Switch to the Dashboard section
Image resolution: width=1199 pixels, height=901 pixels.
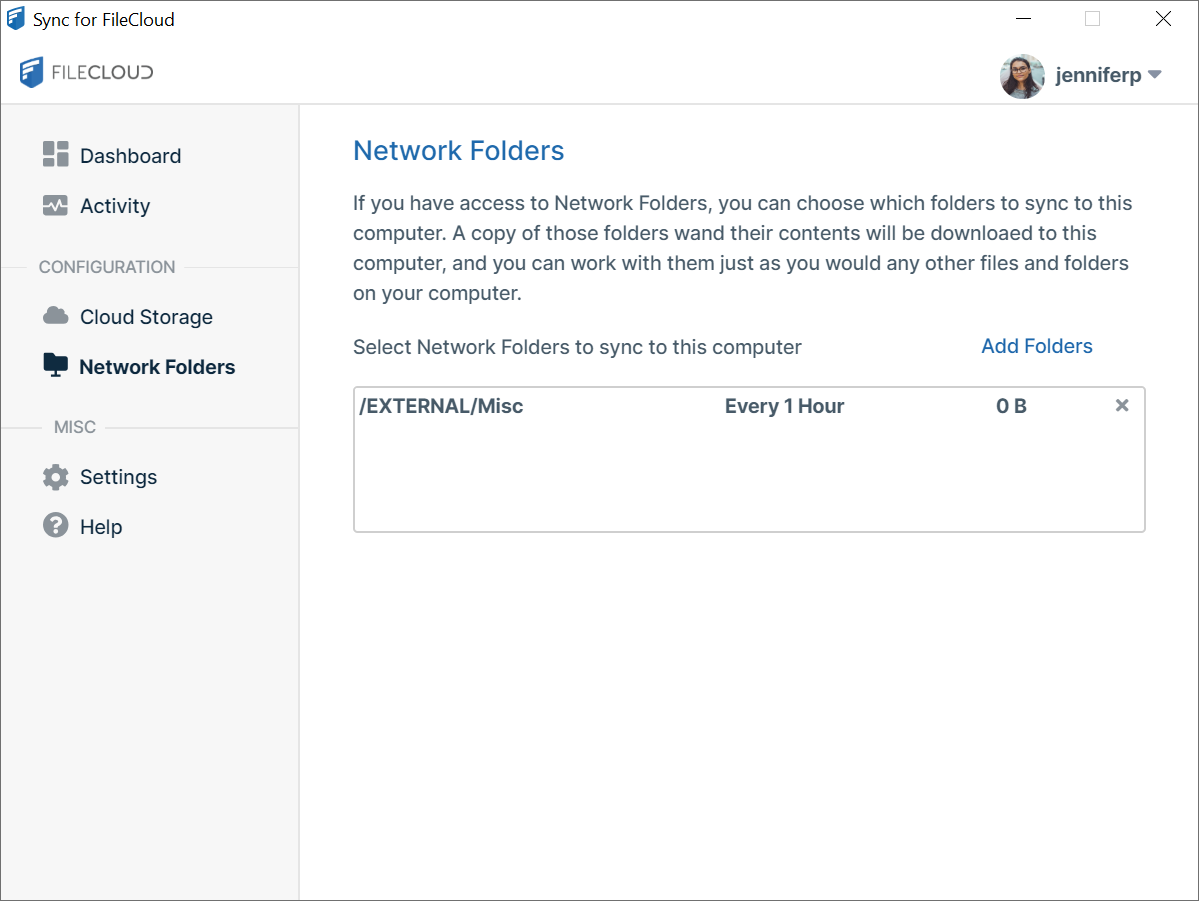(130, 155)
